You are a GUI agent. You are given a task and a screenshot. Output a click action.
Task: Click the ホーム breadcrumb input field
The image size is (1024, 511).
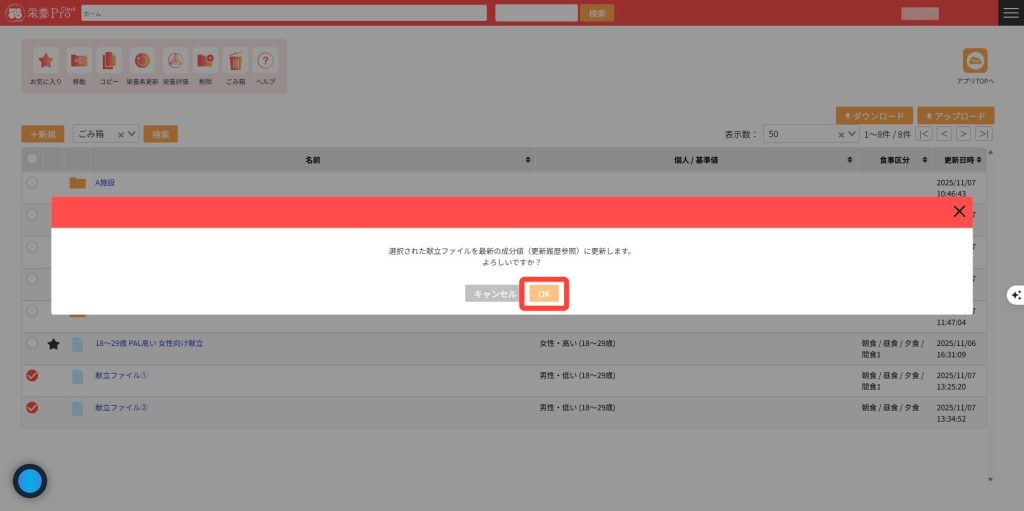pos(284,13)
